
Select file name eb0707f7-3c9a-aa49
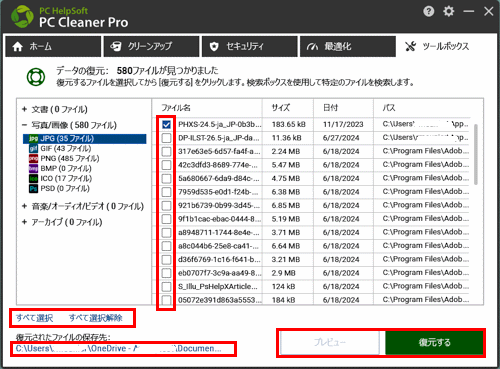click(220, 273)
